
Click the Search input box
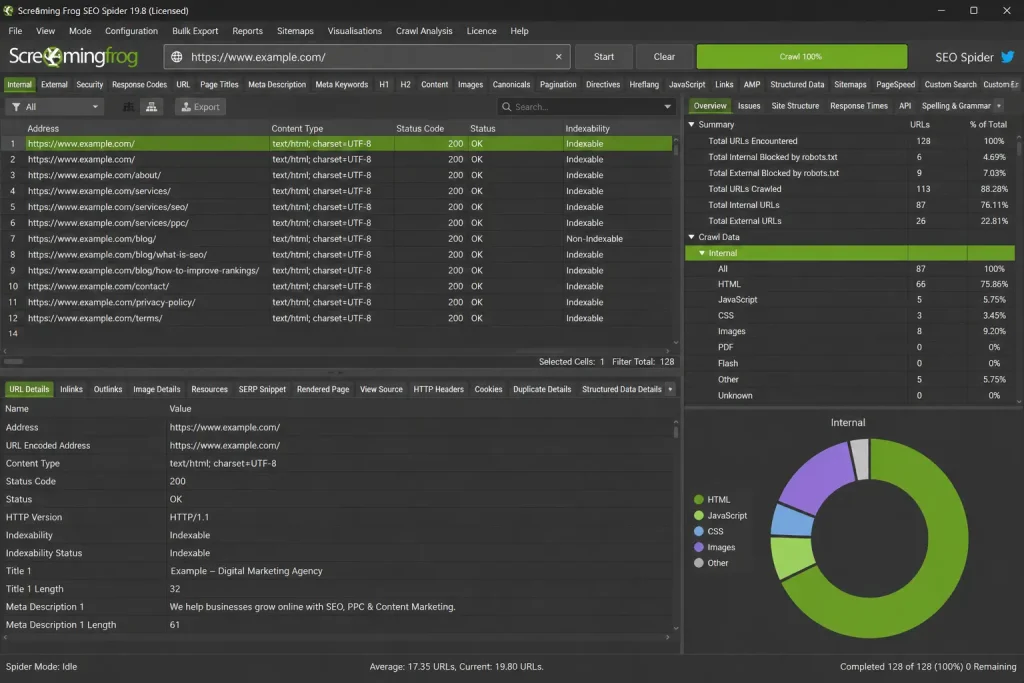(586, 106)
